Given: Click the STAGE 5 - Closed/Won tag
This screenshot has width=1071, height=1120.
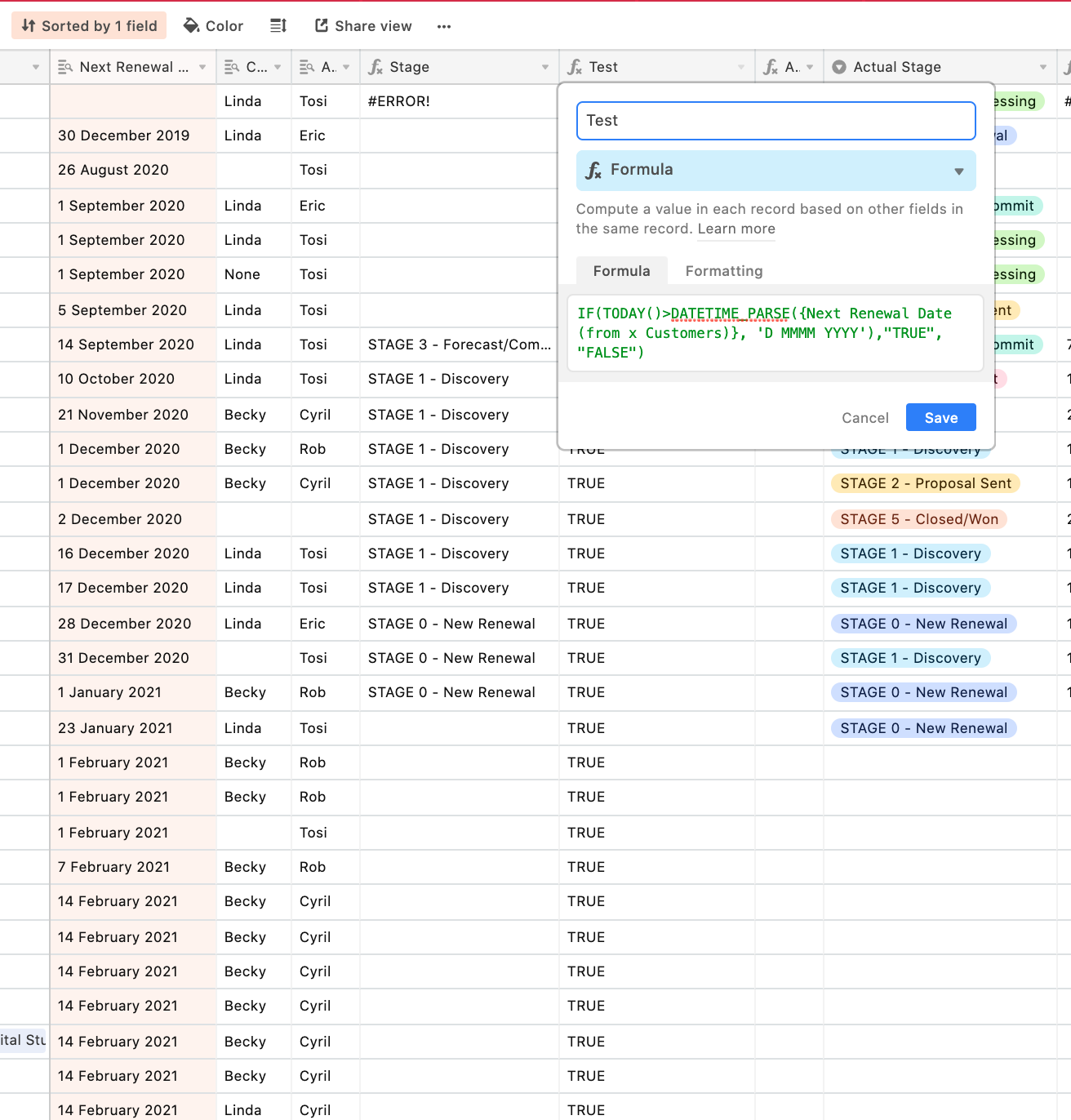Looking at the screenshot, I should [918, 519].
